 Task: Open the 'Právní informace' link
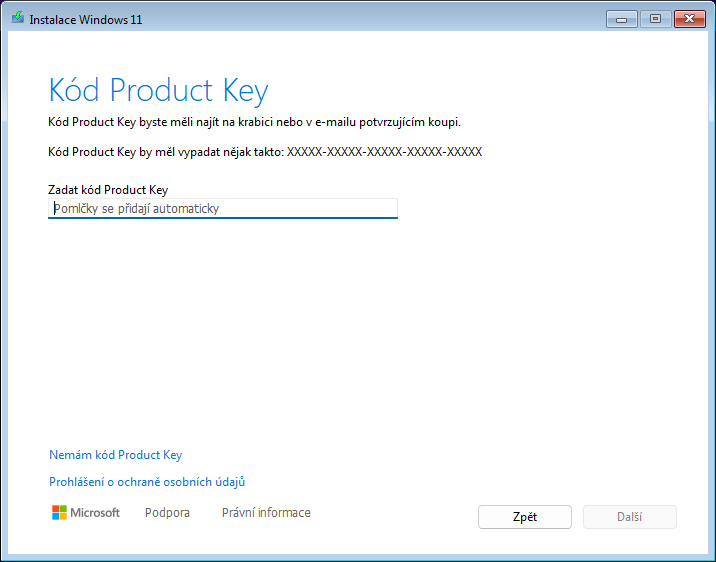tap(266, 513)
